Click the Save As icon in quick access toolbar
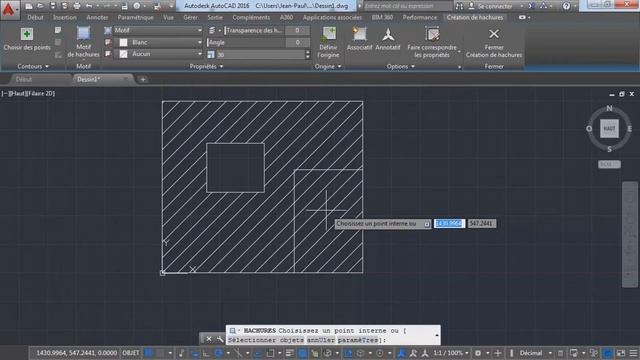 pyautogui.click(x=64, y=6)
